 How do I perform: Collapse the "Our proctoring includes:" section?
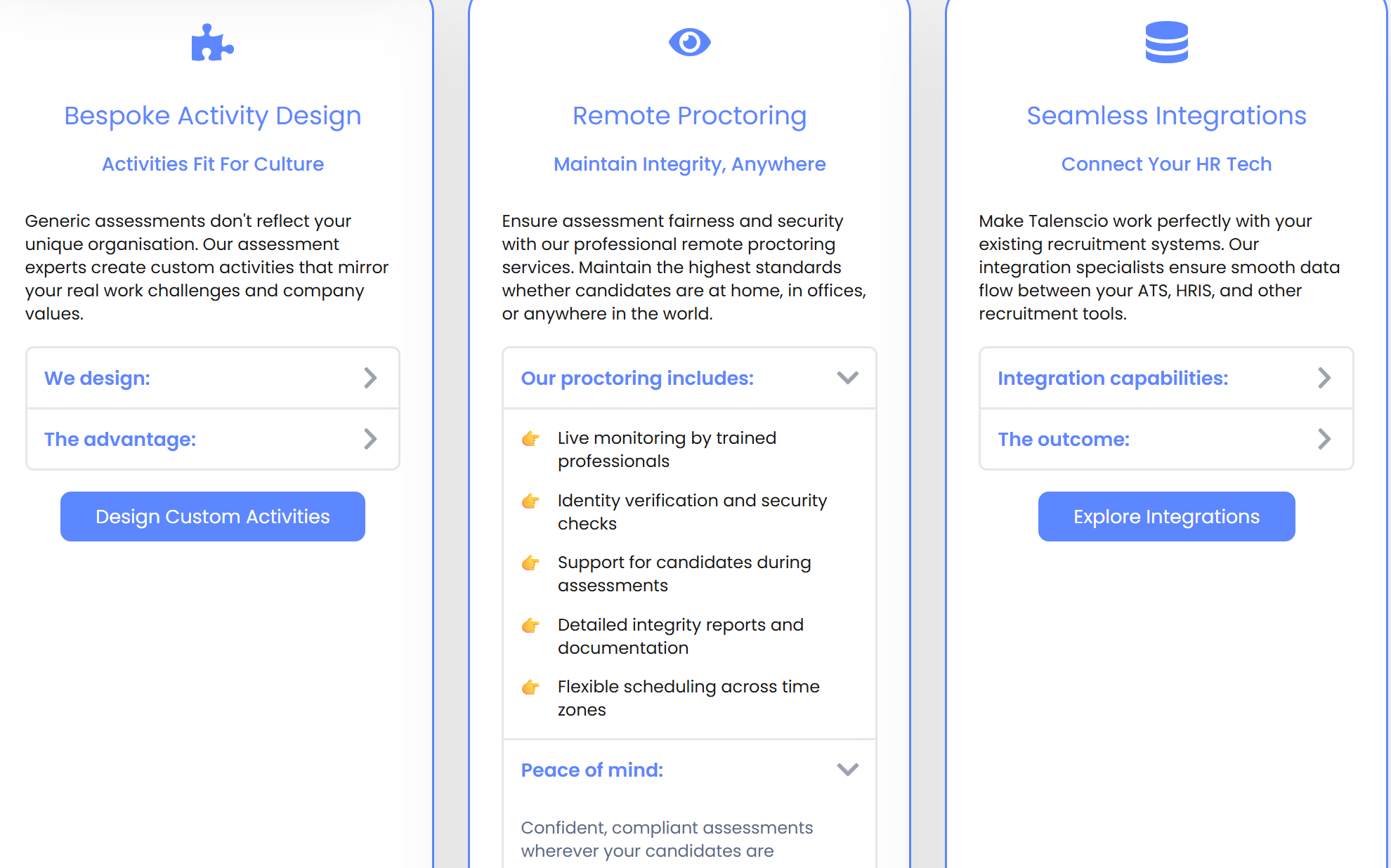689,378
